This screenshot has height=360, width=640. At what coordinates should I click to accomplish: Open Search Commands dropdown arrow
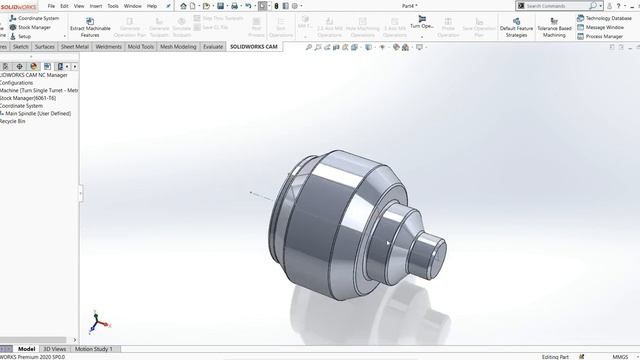tap(601, 6)
